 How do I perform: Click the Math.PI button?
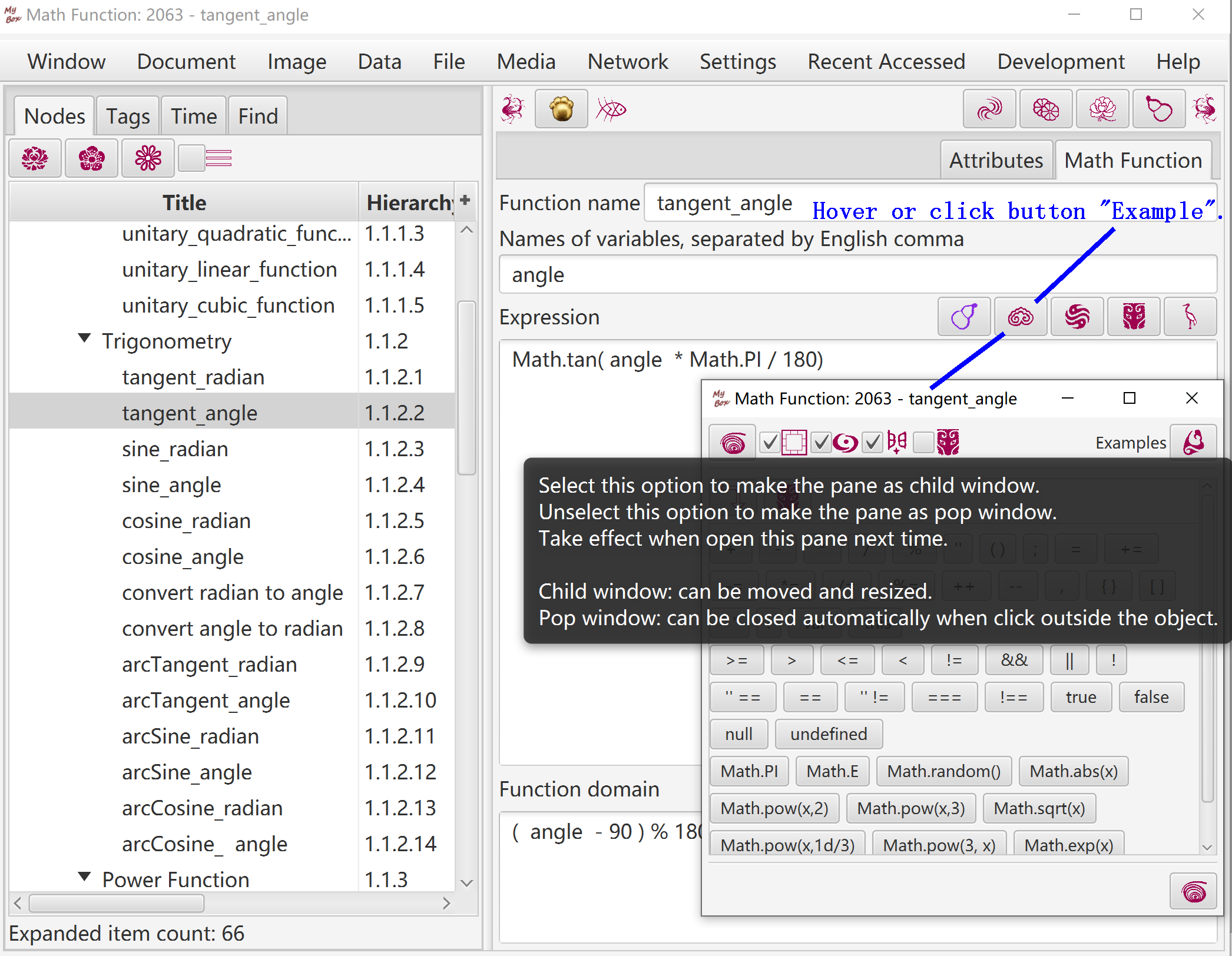coord(749,771)
